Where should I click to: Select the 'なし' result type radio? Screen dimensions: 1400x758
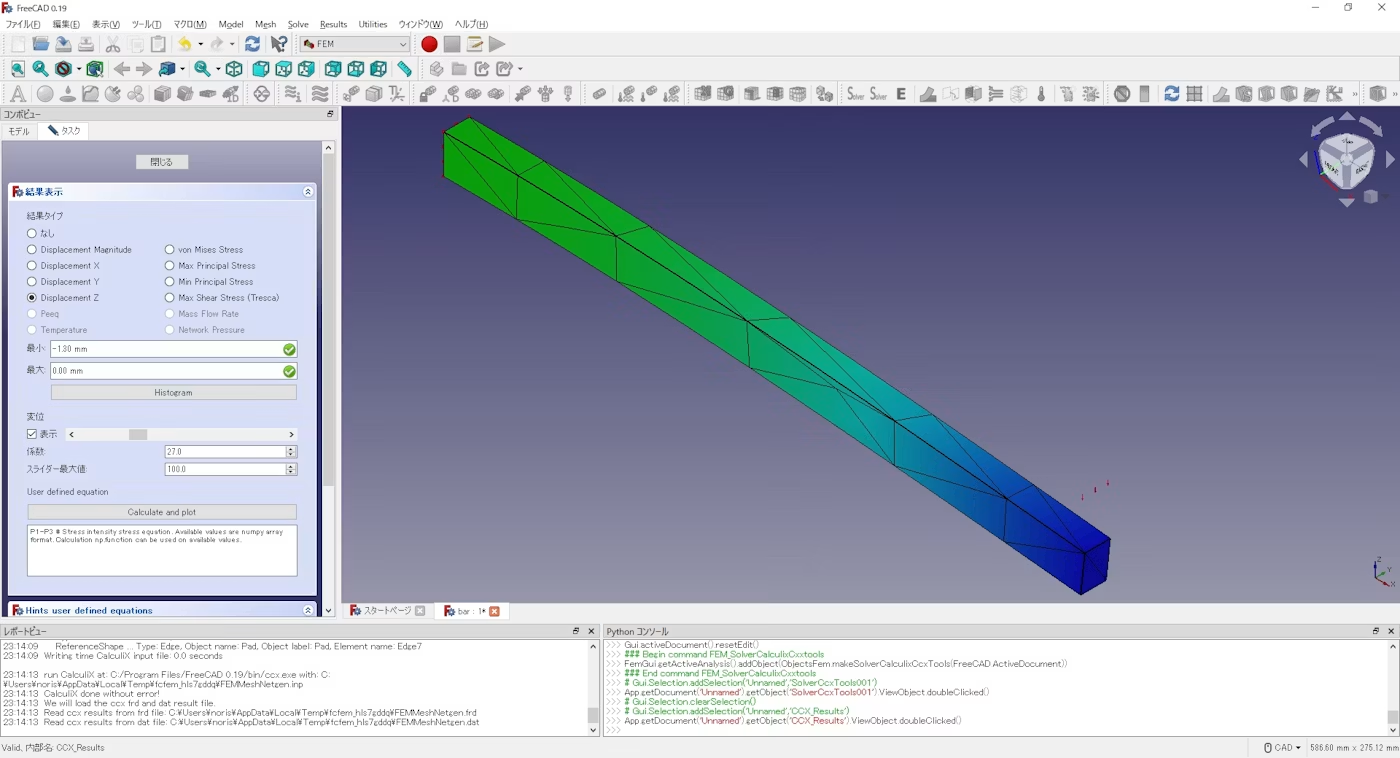(x=32, y=234)
